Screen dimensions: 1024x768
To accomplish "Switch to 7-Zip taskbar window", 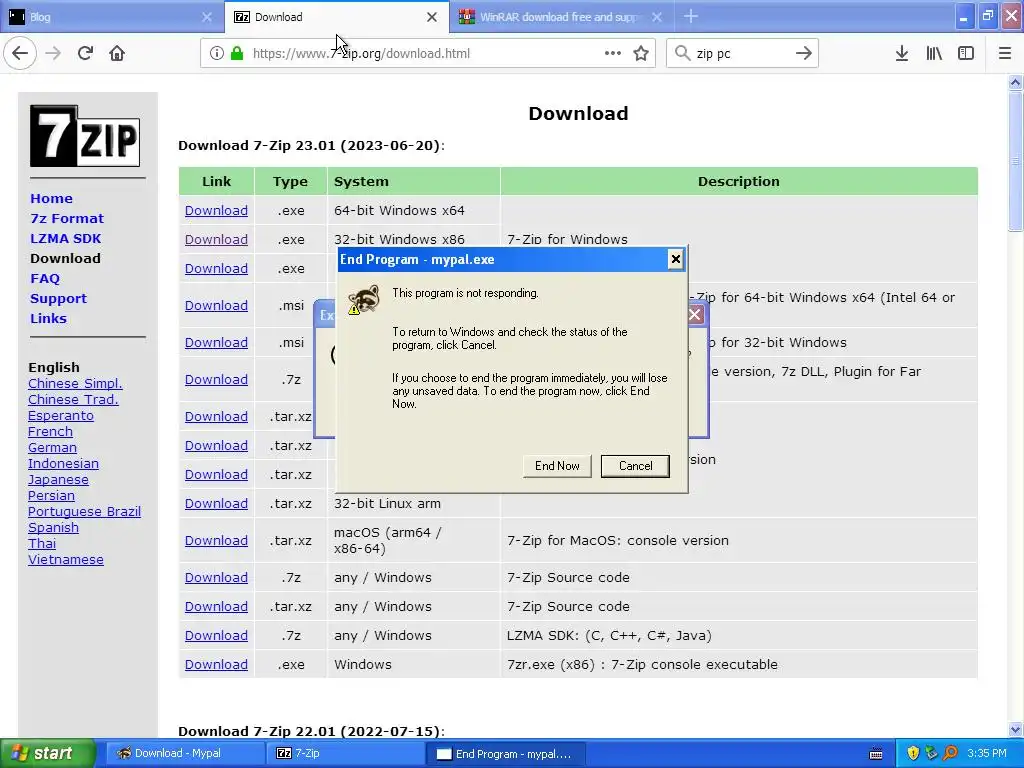I will [345, 753].
